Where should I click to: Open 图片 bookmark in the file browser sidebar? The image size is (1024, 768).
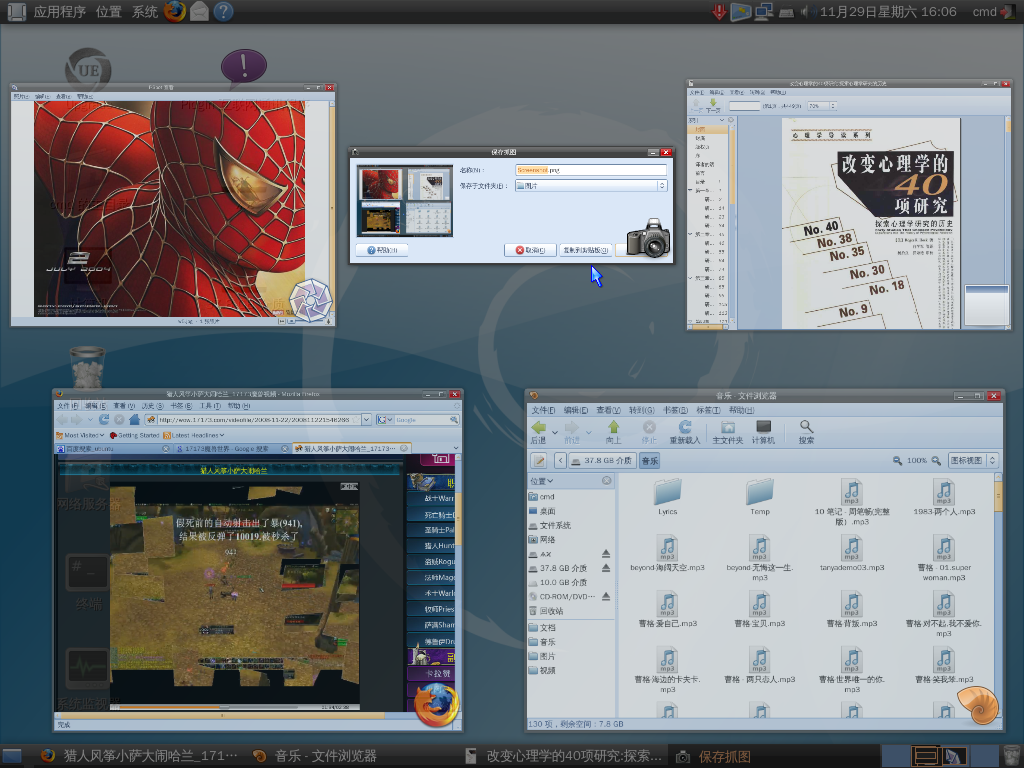(x=542, y=656)
